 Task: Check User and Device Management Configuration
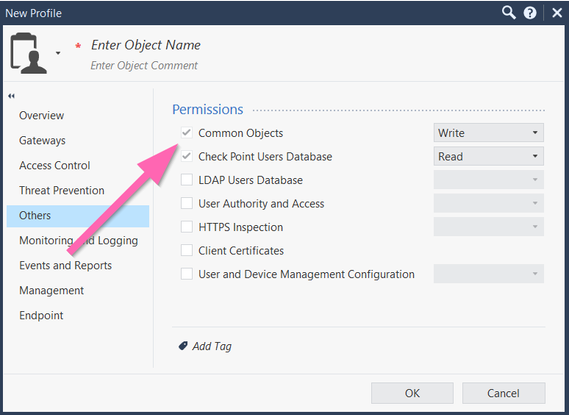[x=187, y=274]
